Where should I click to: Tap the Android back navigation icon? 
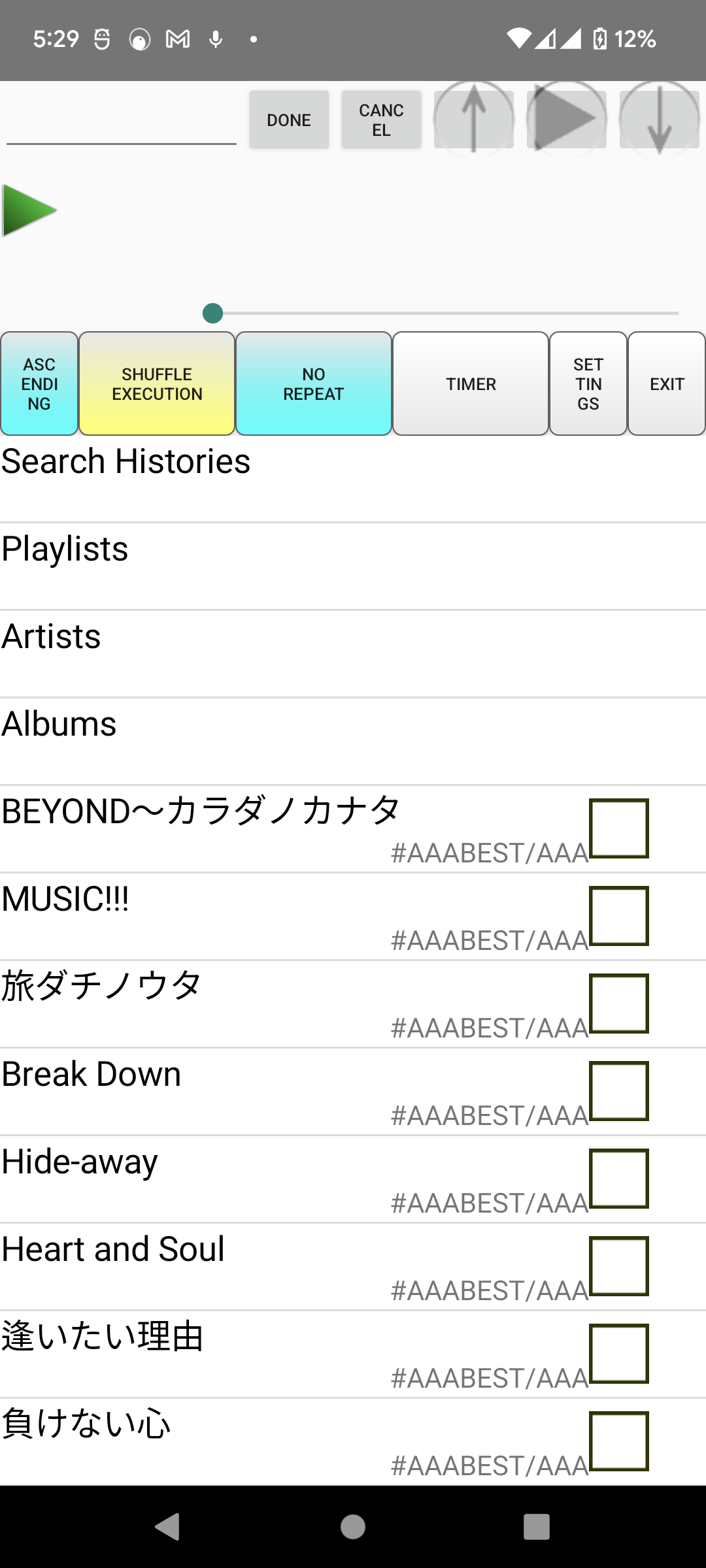point(167,1526)
